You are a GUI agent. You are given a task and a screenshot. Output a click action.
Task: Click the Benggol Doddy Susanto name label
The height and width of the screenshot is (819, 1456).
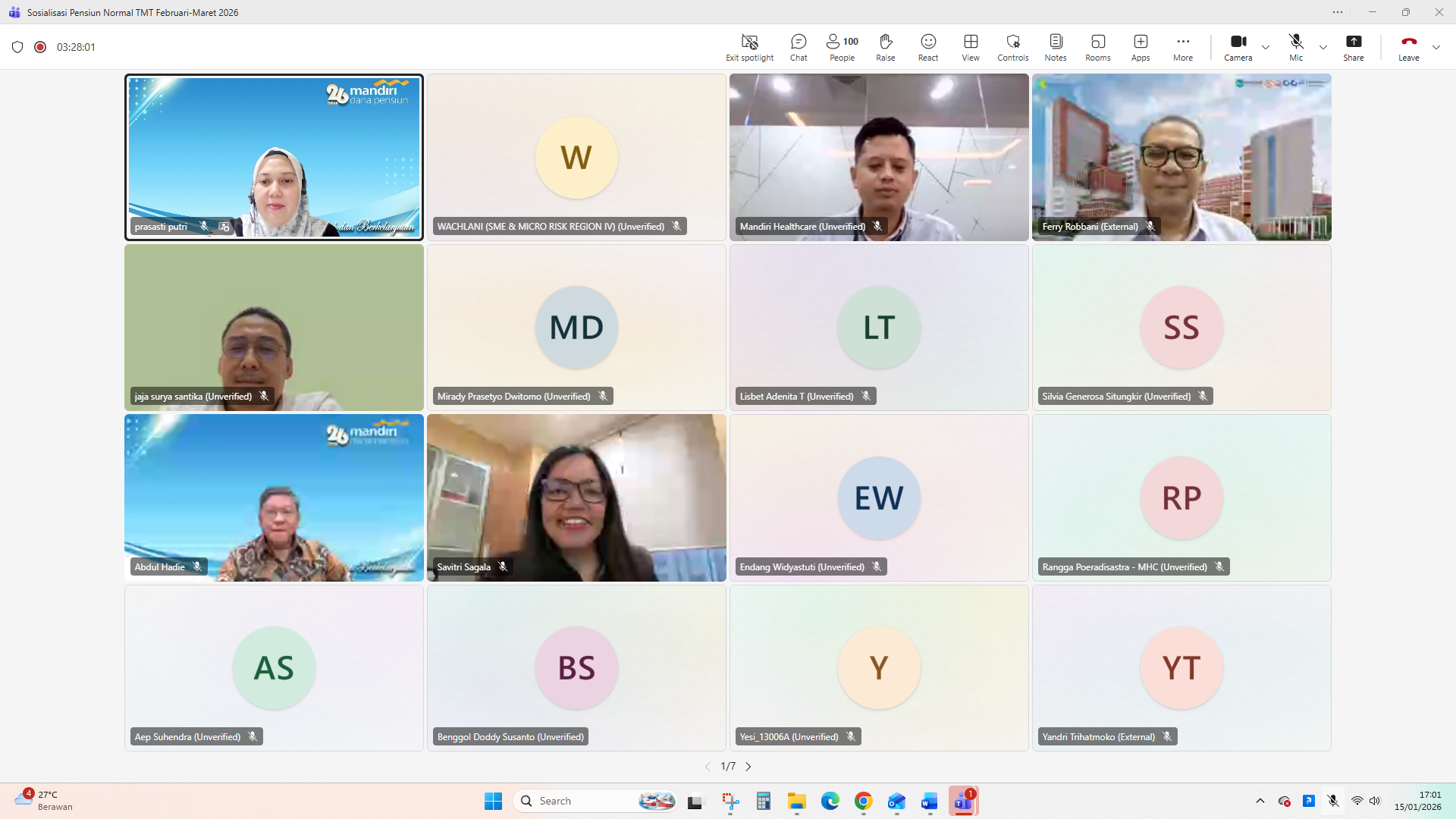click(x=510, y=737)
